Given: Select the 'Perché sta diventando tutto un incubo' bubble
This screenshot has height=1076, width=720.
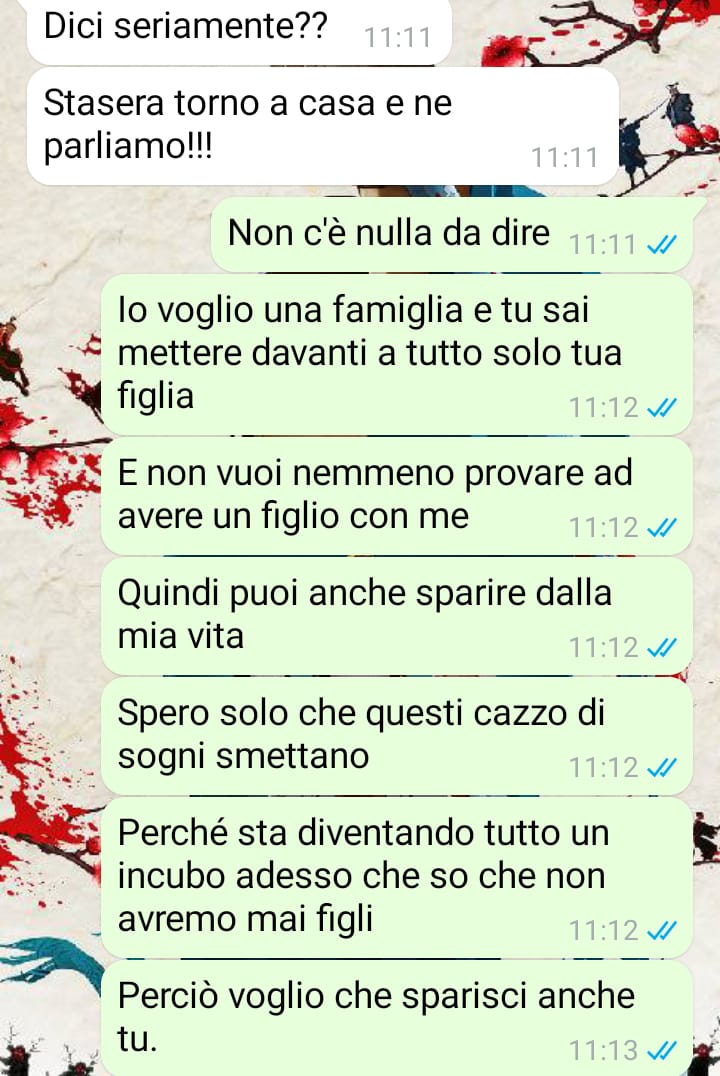Looking at the screenshot, I should 397,877.
